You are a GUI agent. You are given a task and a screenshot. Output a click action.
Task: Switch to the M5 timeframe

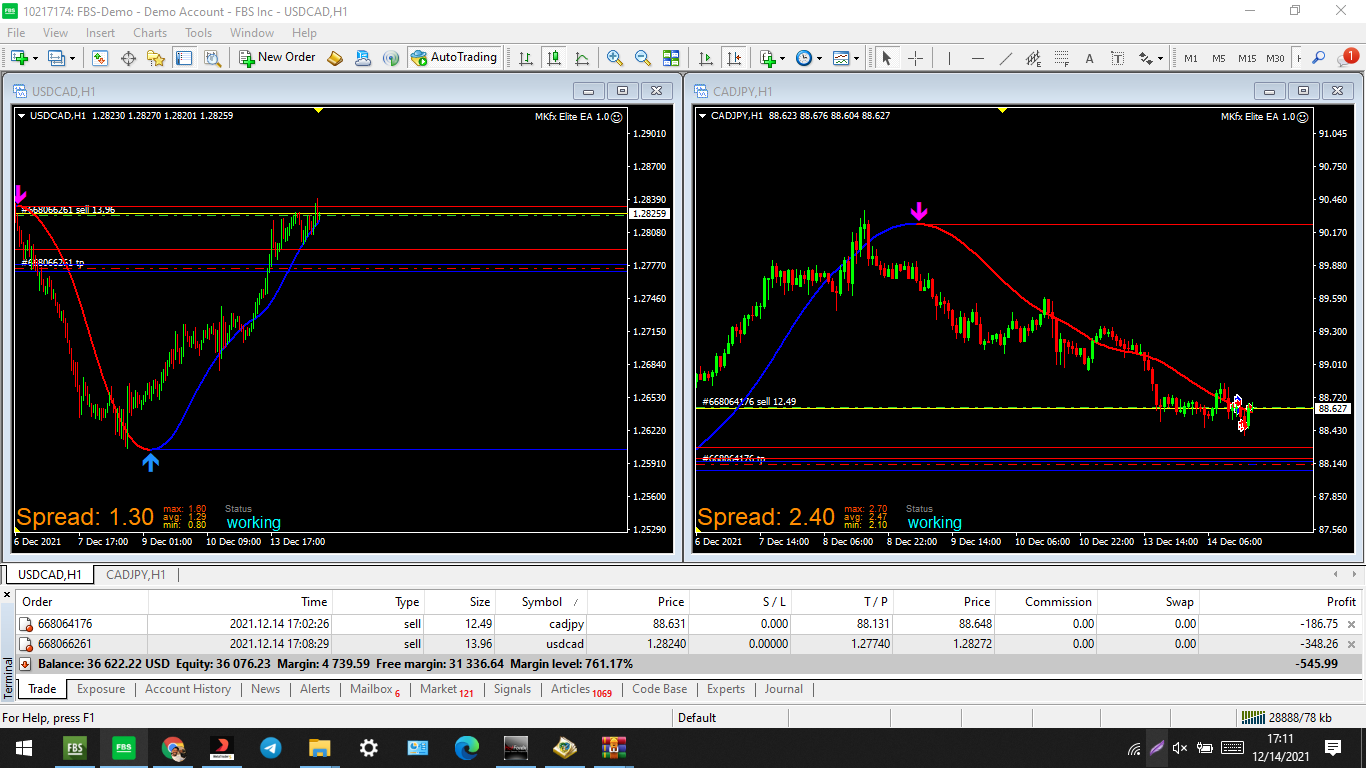point(1218,58)
